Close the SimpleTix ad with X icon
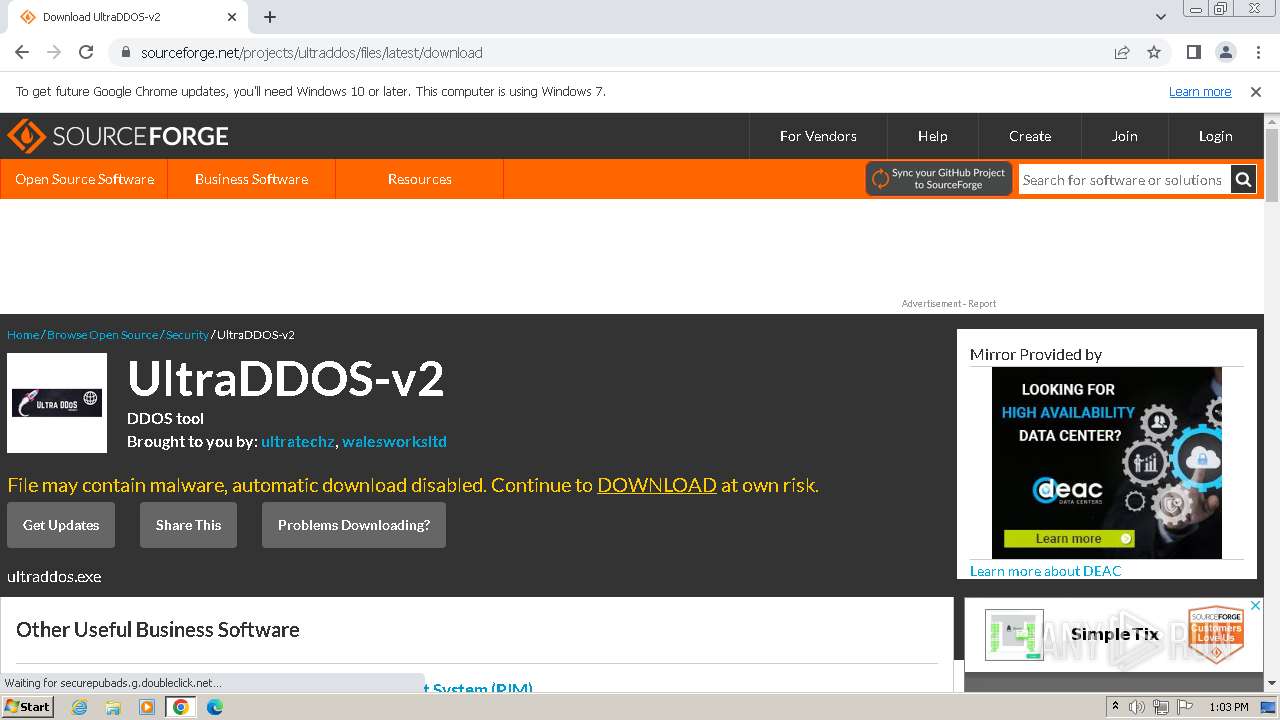The image size is (1280, 720). point(1256,605)
